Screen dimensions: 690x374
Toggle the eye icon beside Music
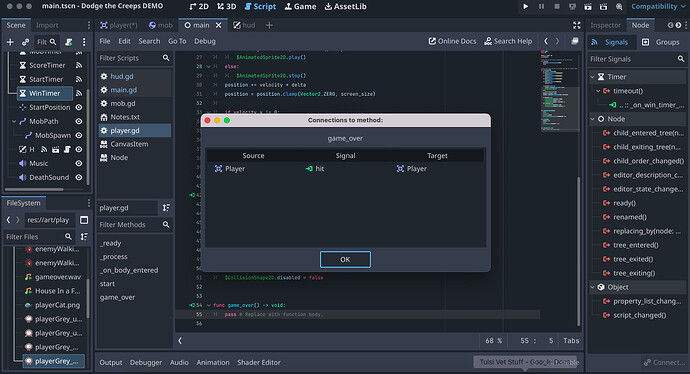(79, 163)
